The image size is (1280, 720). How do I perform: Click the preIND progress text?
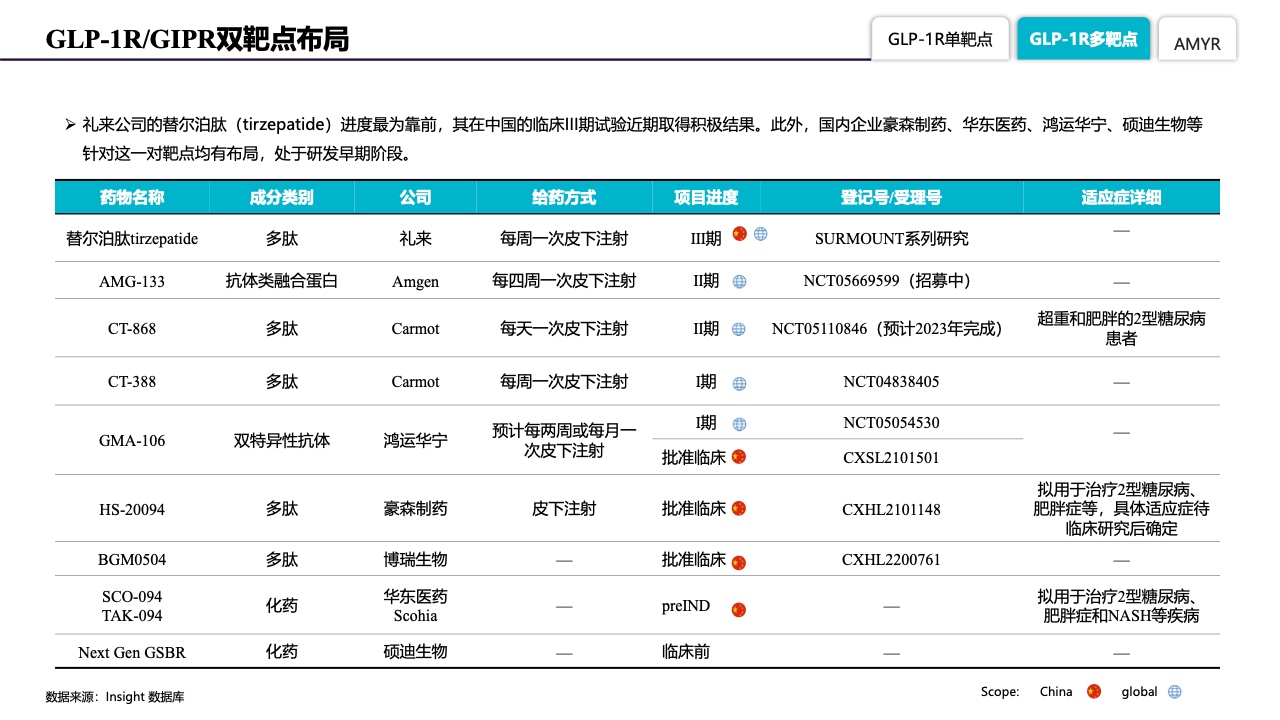[x=686, y=606]
